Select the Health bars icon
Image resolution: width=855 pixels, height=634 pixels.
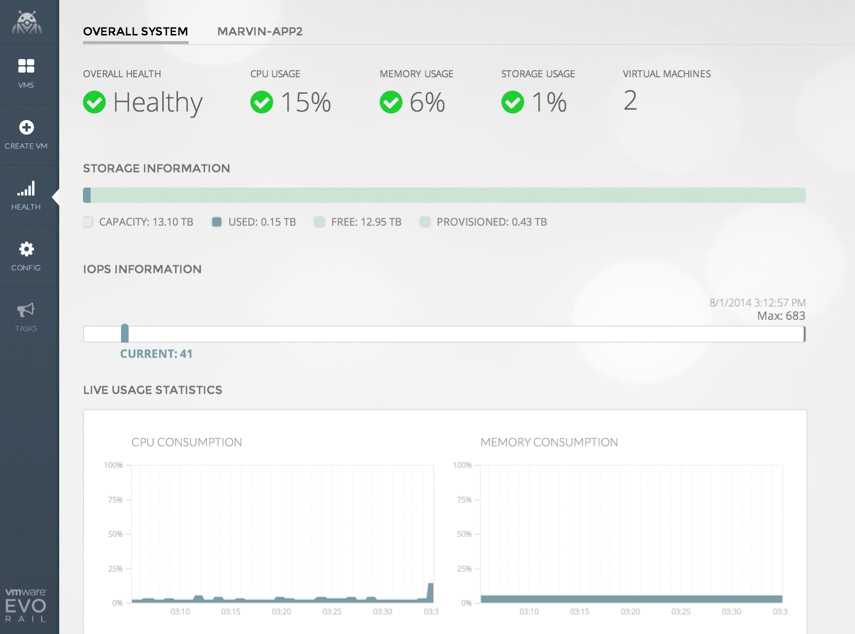[26, 188]
